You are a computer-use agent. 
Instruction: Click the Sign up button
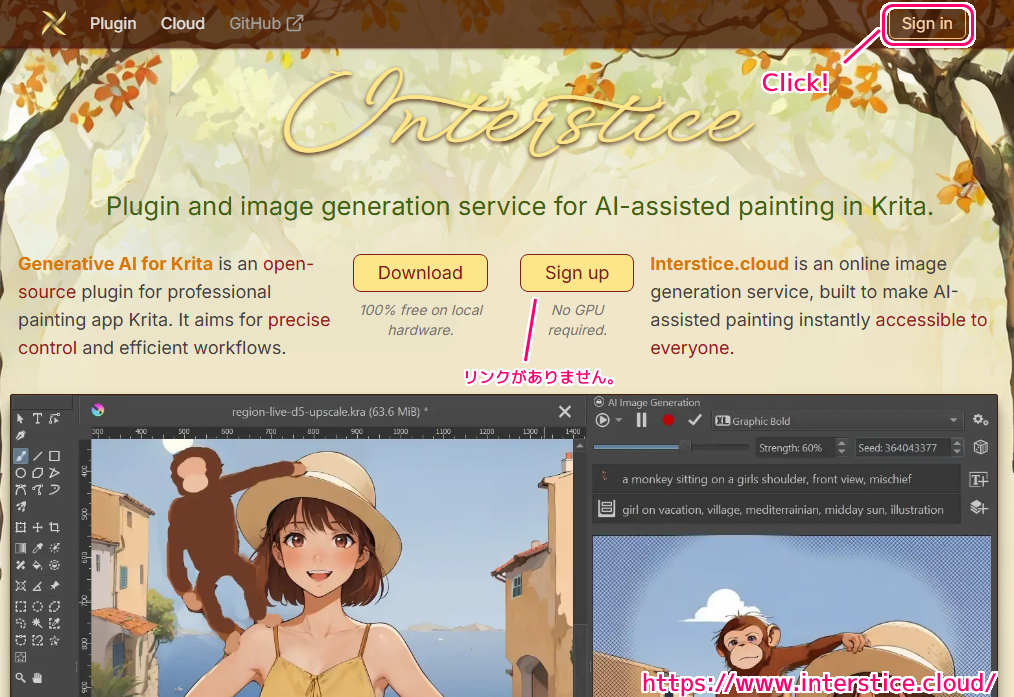coord(577,273)
